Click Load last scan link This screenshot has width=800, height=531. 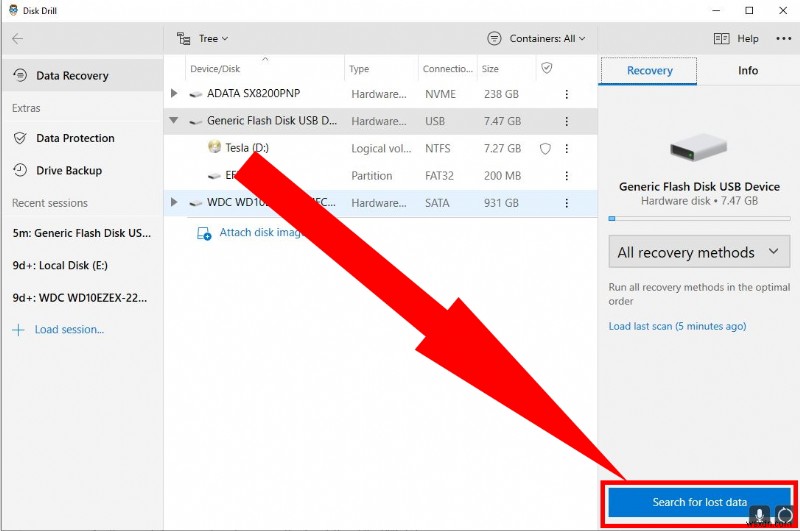(677, 326)
